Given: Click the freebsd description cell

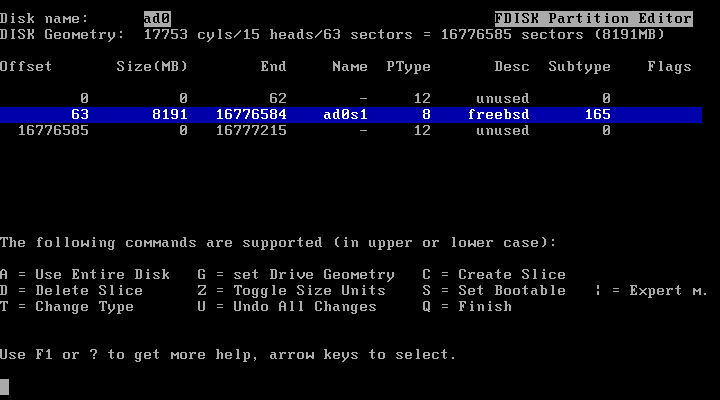Looking at the screenshot, I should click(498, 114).
